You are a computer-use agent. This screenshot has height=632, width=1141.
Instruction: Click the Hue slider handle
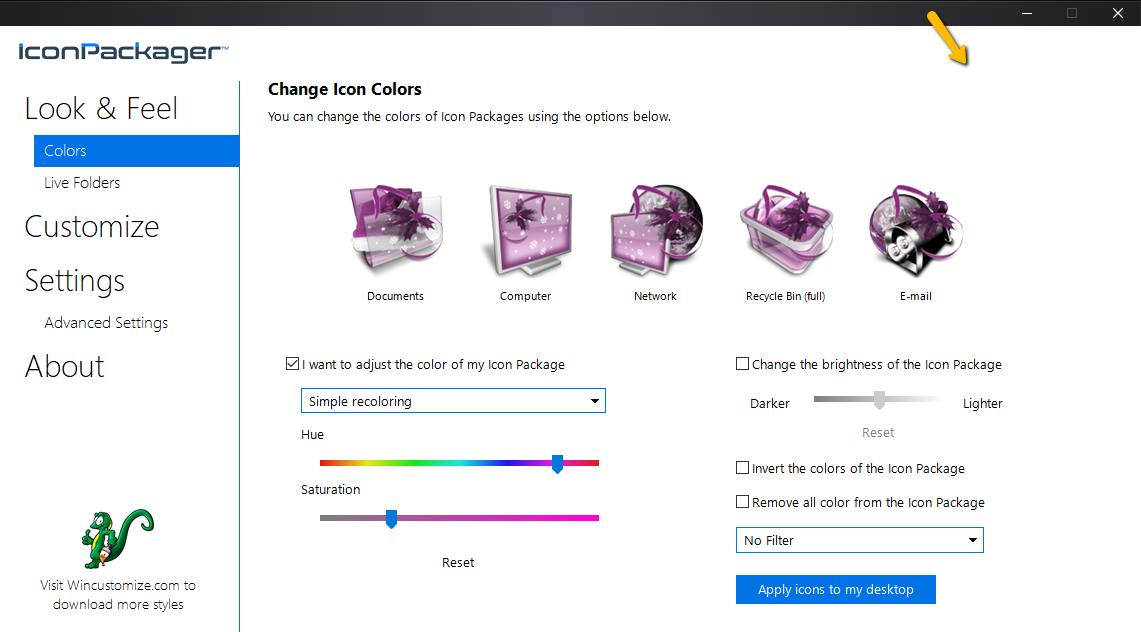557,464
